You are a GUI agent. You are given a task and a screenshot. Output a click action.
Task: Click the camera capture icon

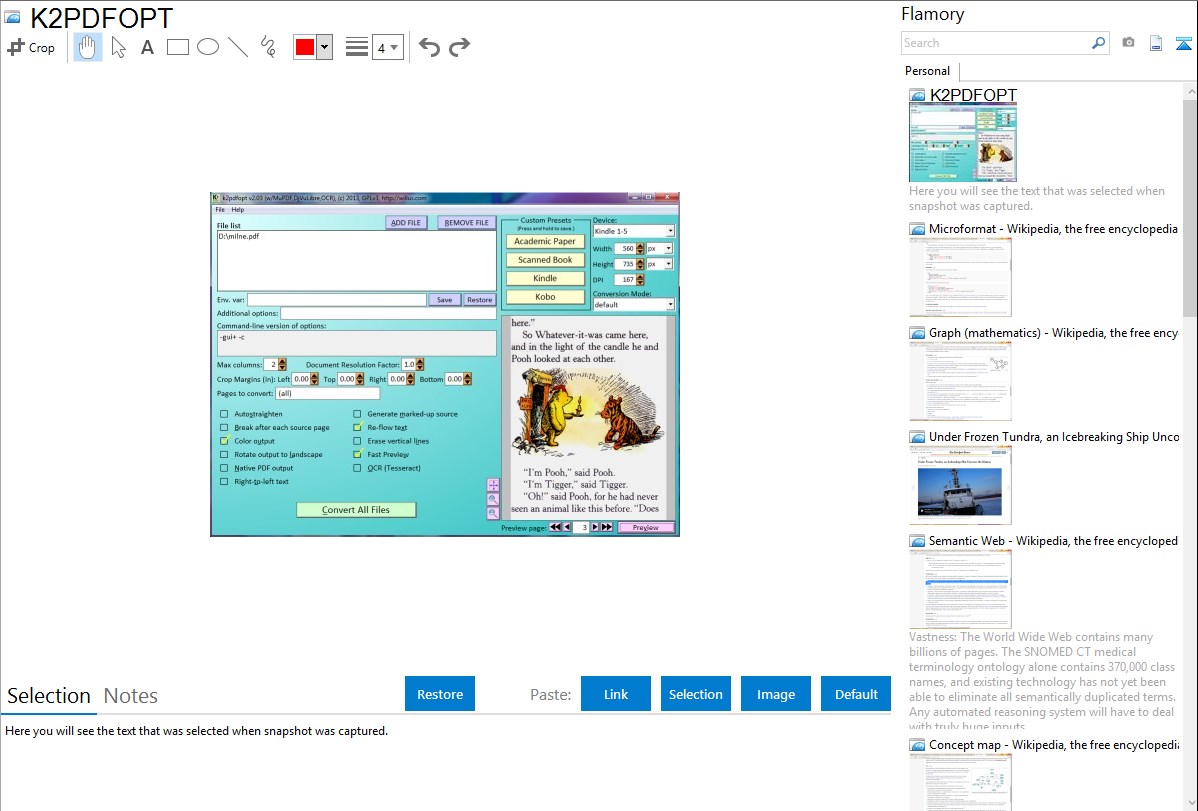pyautogui.click(x=1128, y=43)
